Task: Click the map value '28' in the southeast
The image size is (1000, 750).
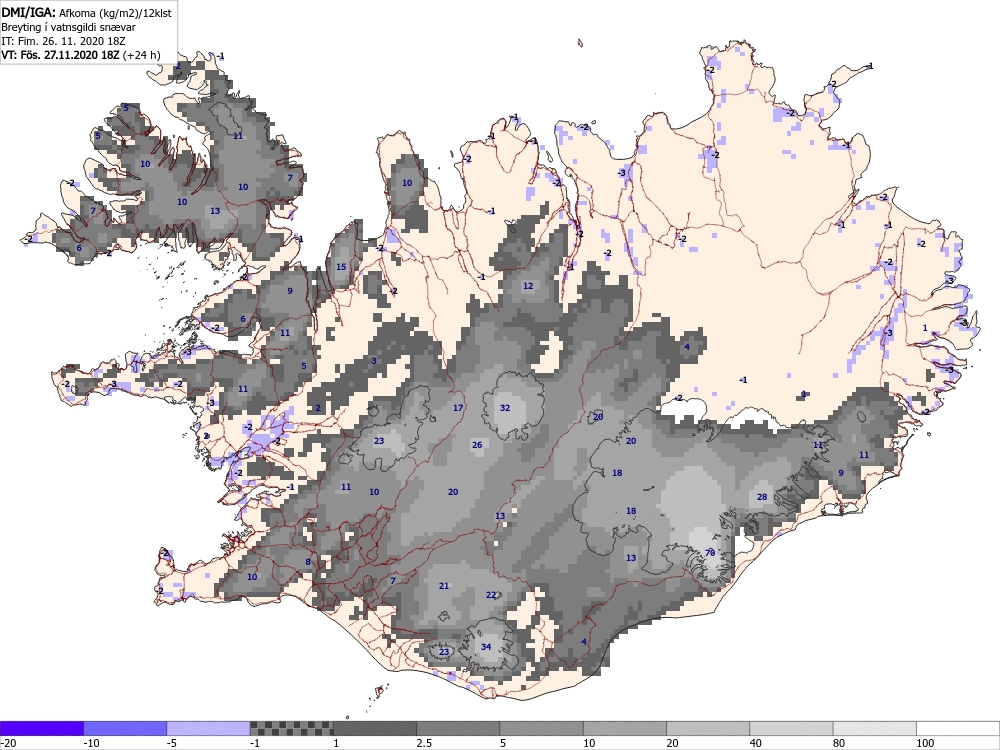Action: [762, 497]
